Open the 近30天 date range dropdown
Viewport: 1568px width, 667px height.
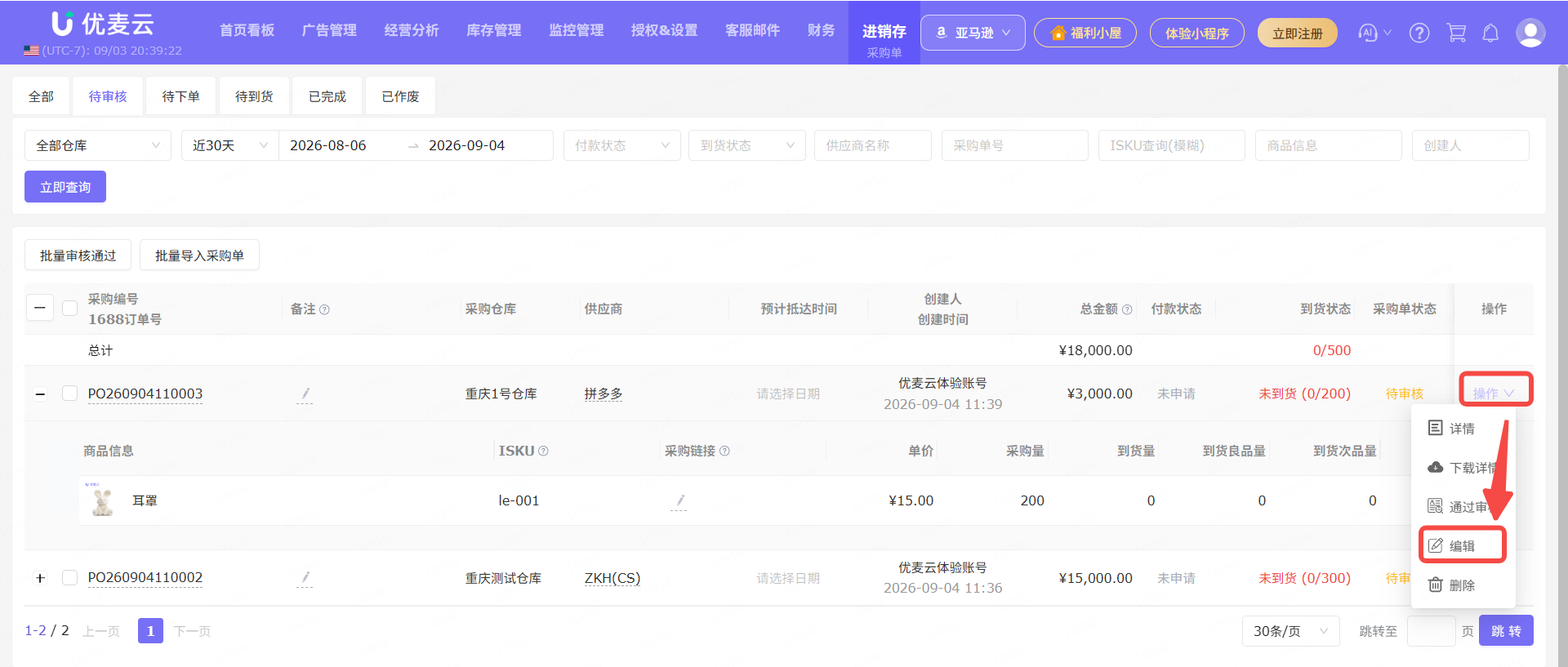[x=230, y=145]
